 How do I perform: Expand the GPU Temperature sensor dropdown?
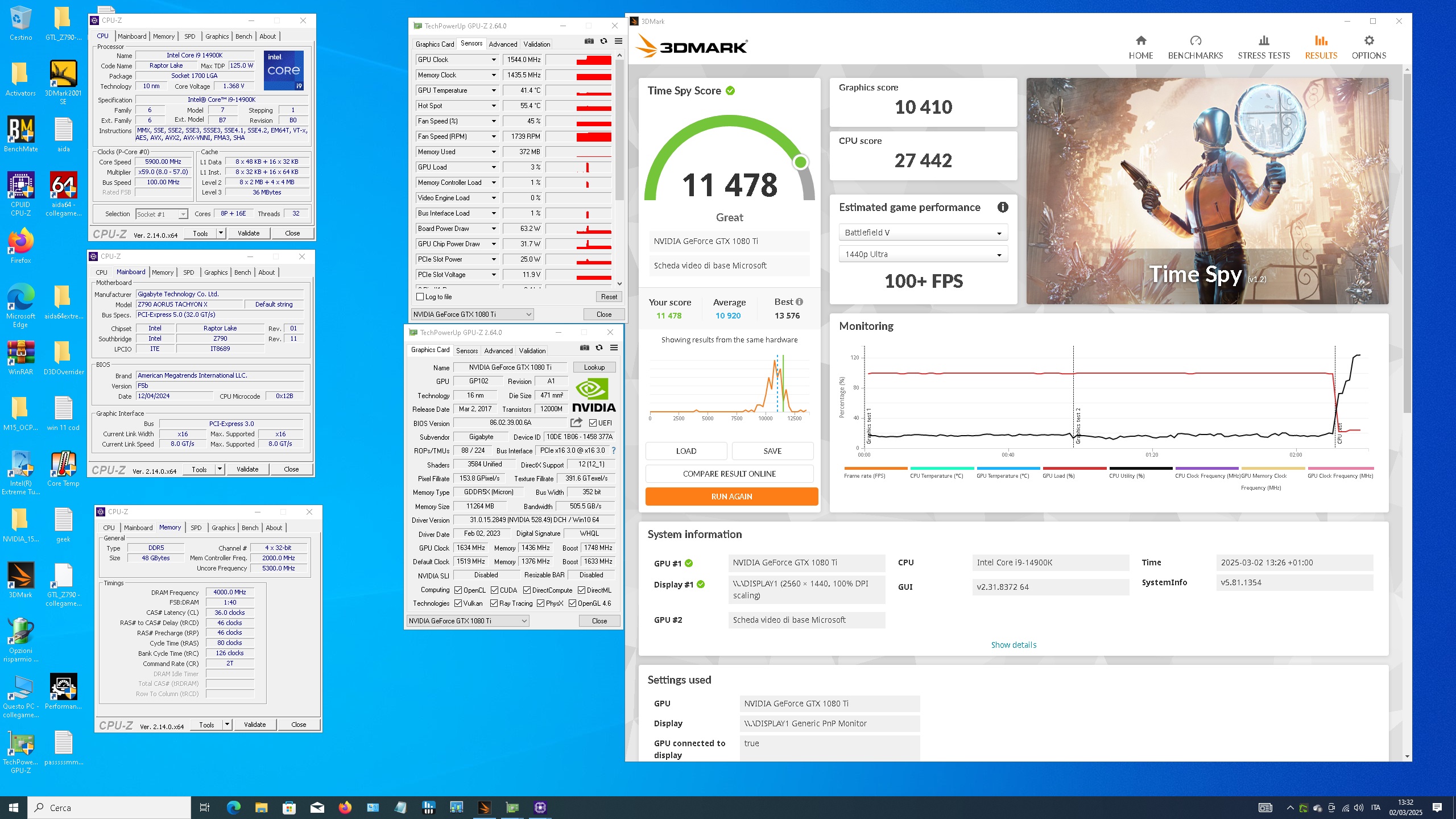tap(494, 90)
